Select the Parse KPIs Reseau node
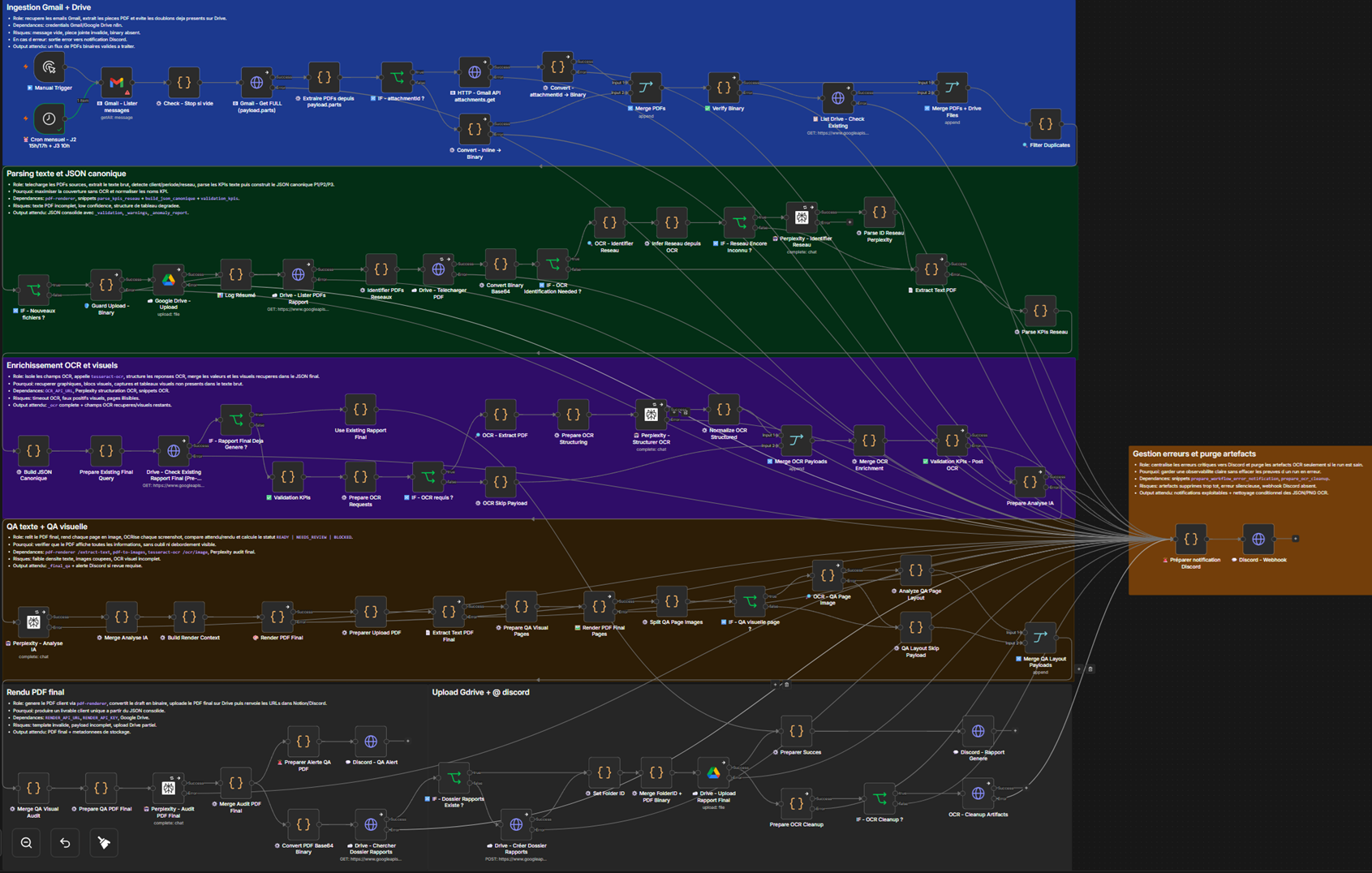Screen dimensions: 1372x873 coord(1040,312)
